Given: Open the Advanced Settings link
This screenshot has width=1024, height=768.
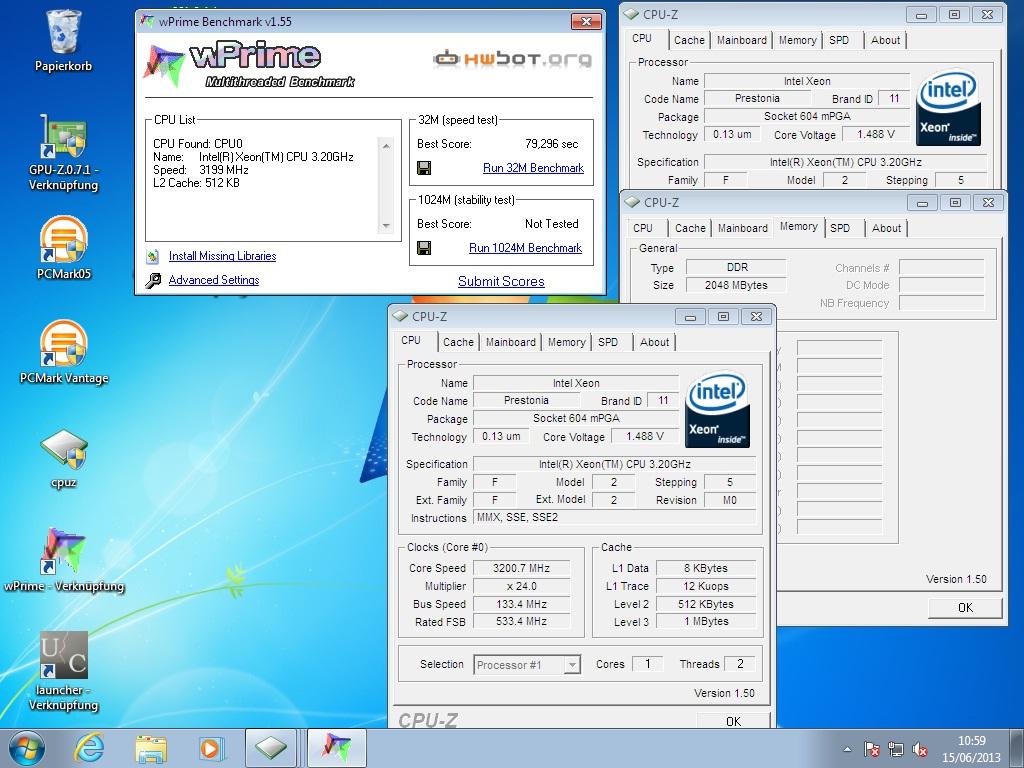Looking at the screenshot, I should click(214, 280).
